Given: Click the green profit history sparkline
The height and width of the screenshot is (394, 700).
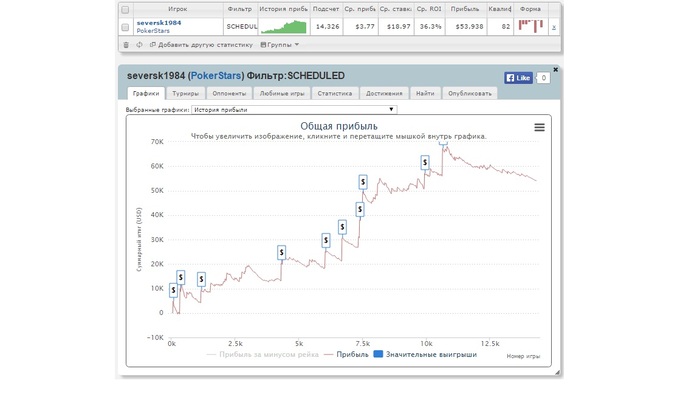Looking at the screenshot, I should [284, 27].
